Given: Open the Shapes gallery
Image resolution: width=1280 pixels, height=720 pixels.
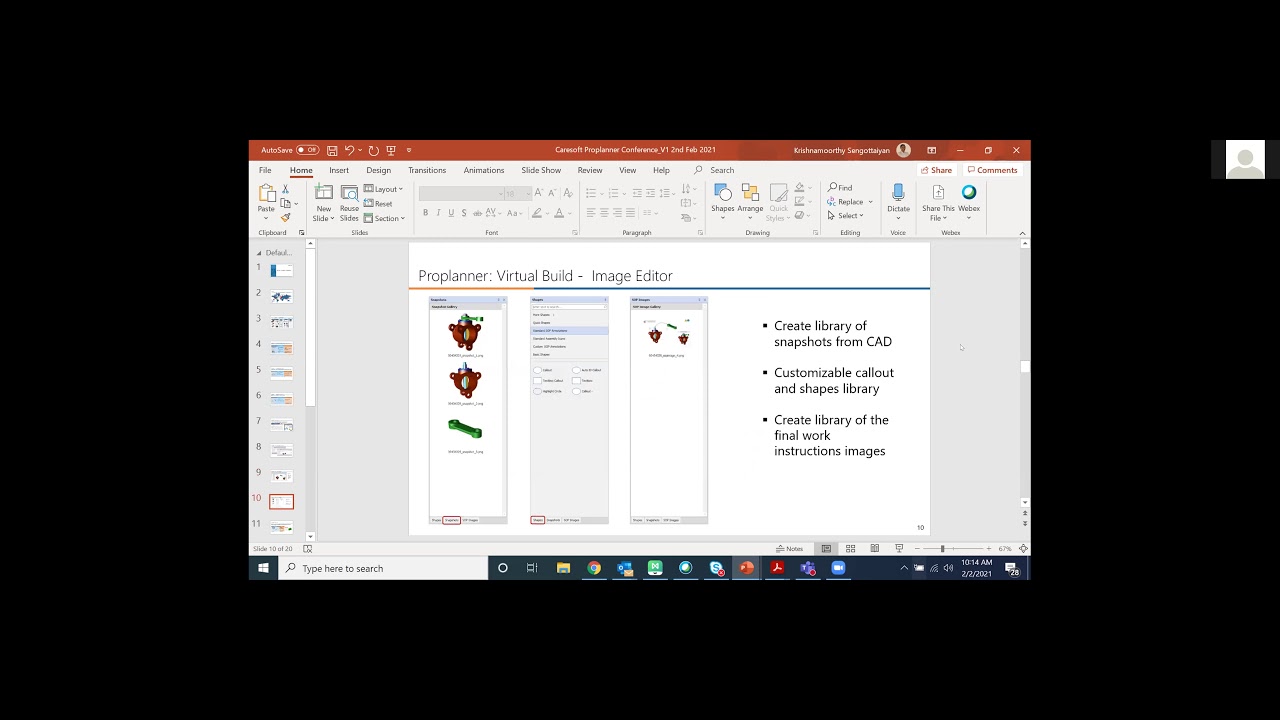Looking at the screenshot, I should [x=722, y=199].
